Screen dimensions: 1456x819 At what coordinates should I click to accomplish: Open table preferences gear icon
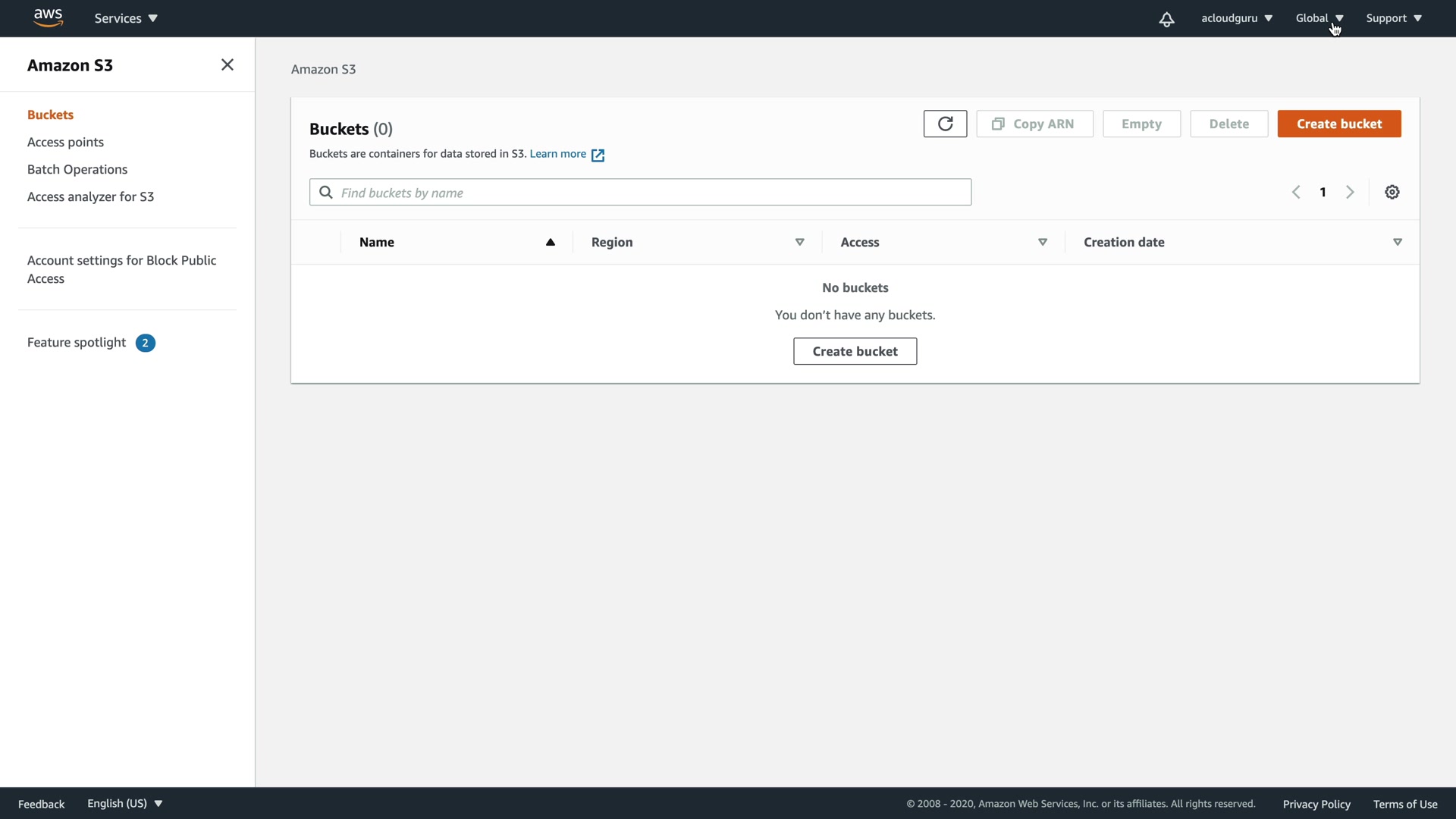pos(1392,193)
